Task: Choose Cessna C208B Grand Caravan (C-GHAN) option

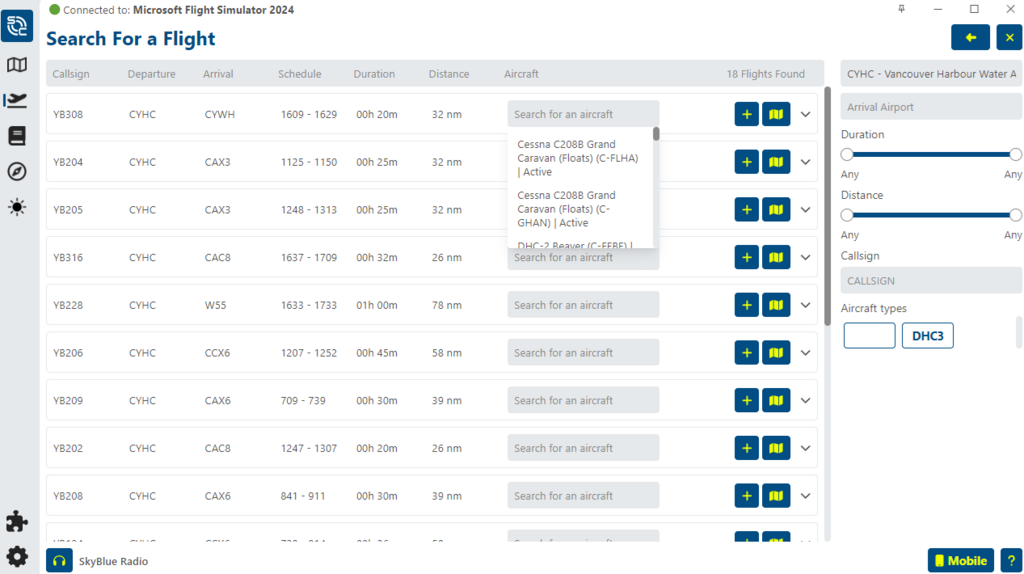Action: (579, 209)
